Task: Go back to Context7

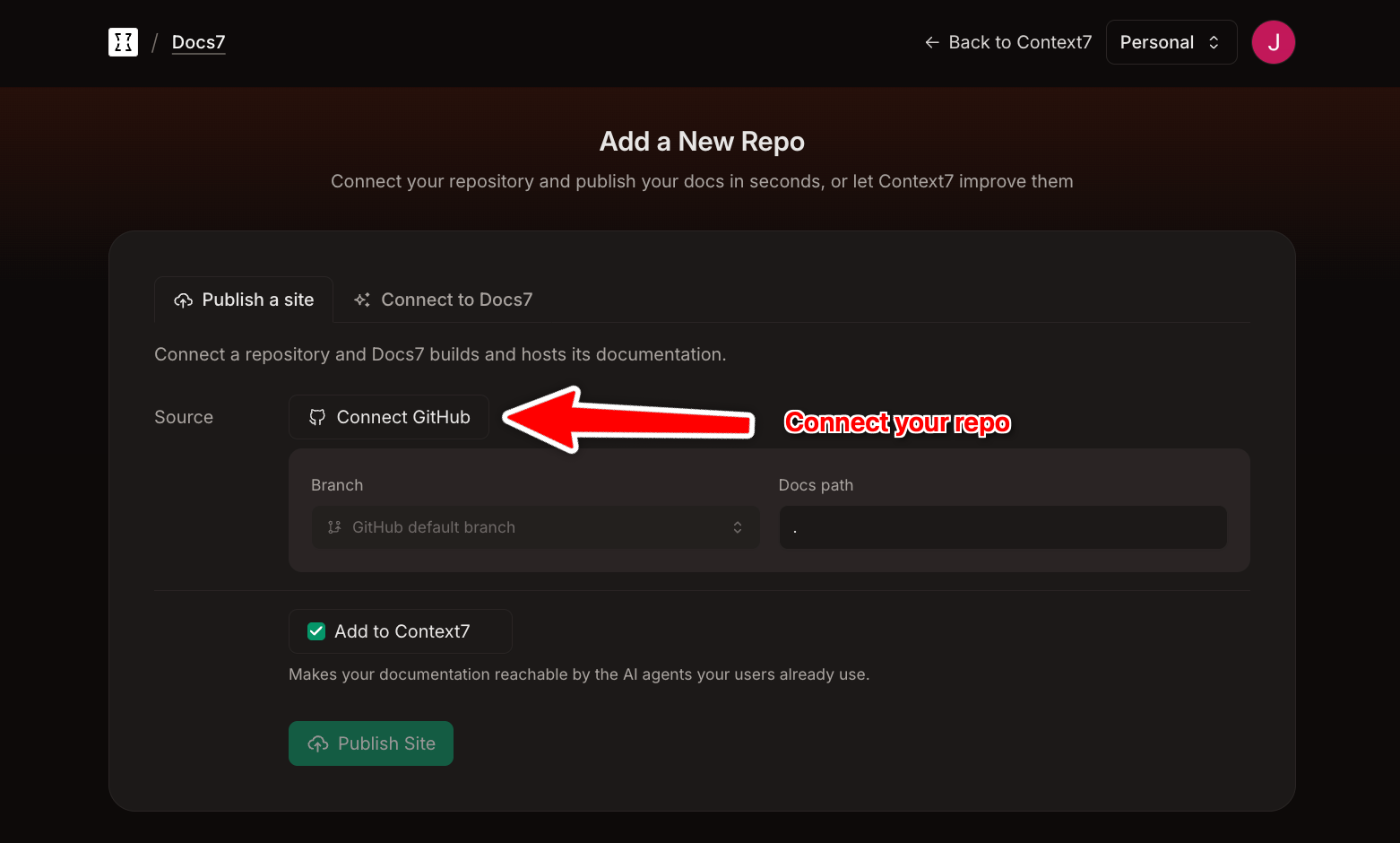Action: pyautogui.click(x=1008, y=42)
